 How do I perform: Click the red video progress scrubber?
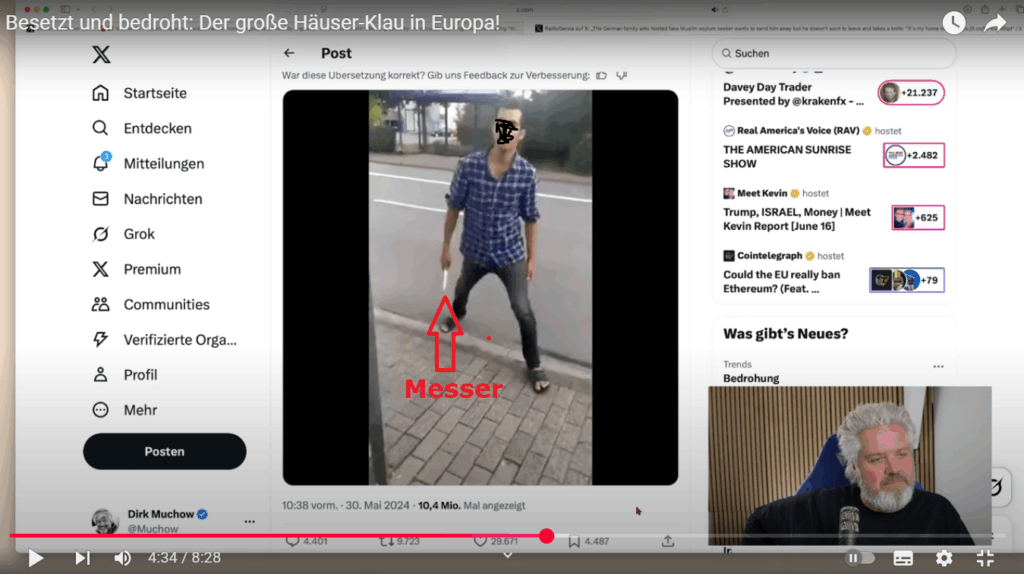point(547,536)
